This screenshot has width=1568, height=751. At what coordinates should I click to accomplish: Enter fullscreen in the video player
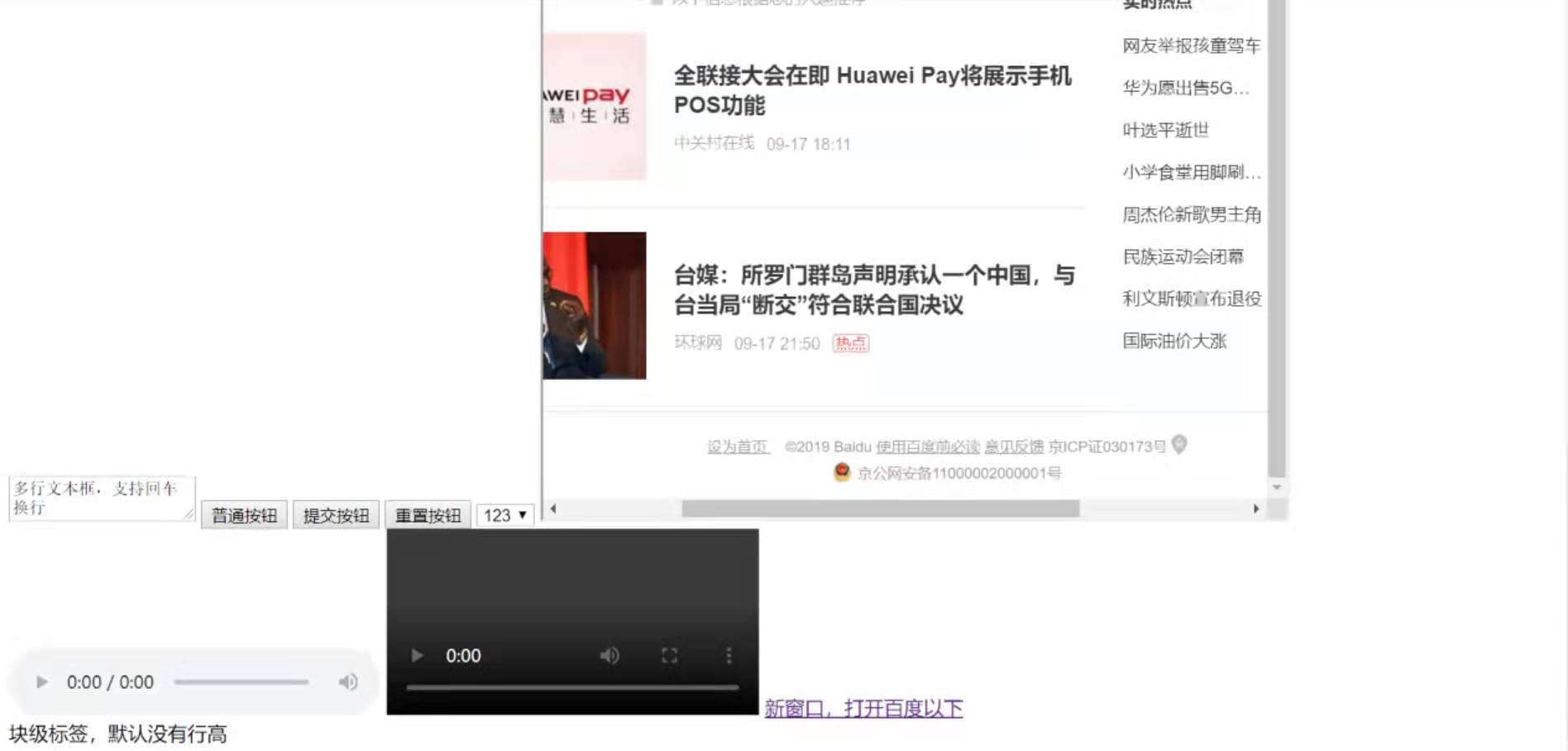click(670, 656)
